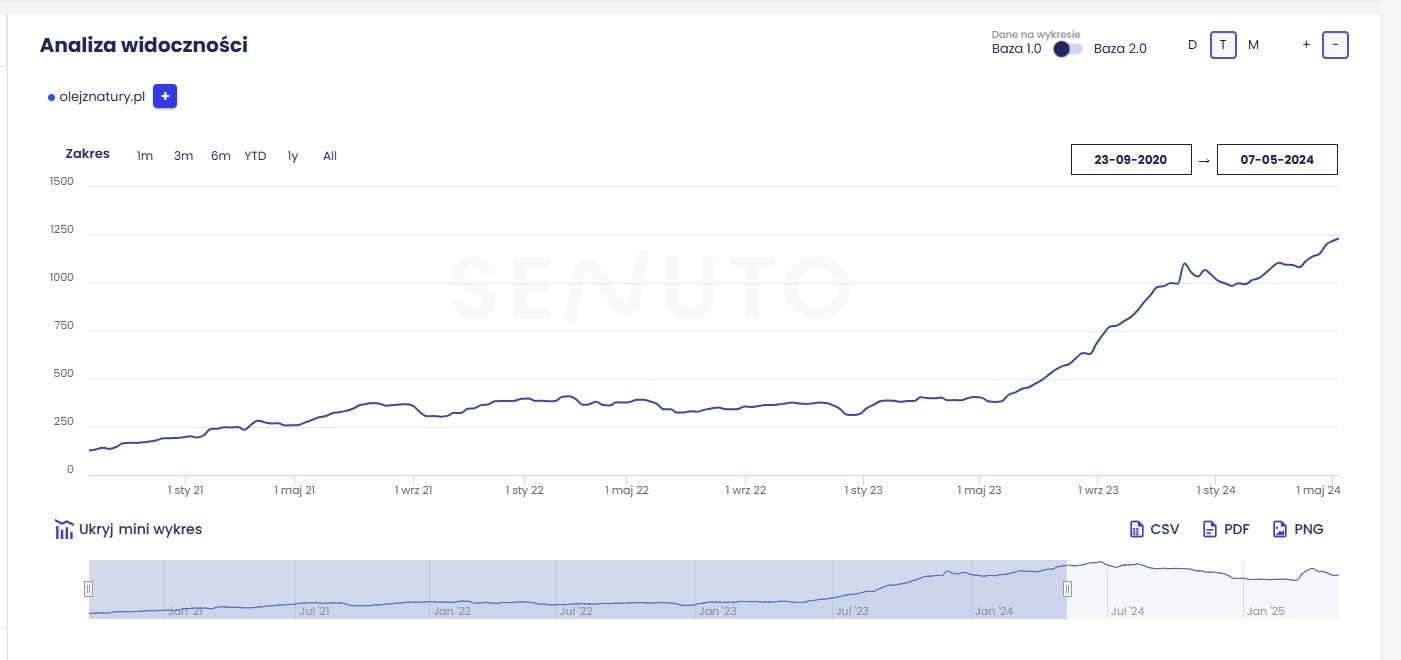Viewport: 1401px width, 660px height.
Task: Select daily granularity D
Action: tap(1192, 45)
